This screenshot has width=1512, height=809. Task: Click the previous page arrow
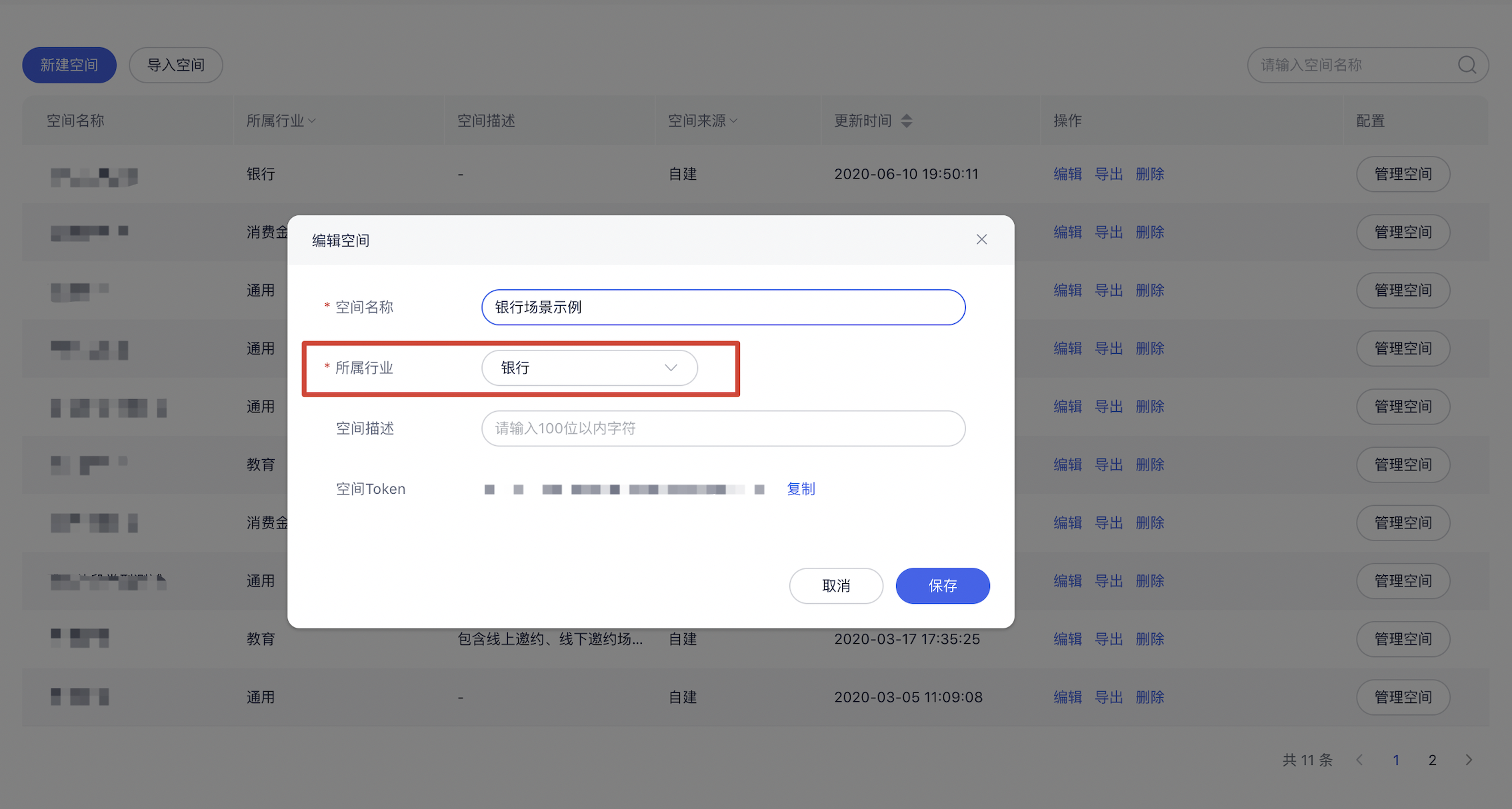click(x=1360, y=760)
